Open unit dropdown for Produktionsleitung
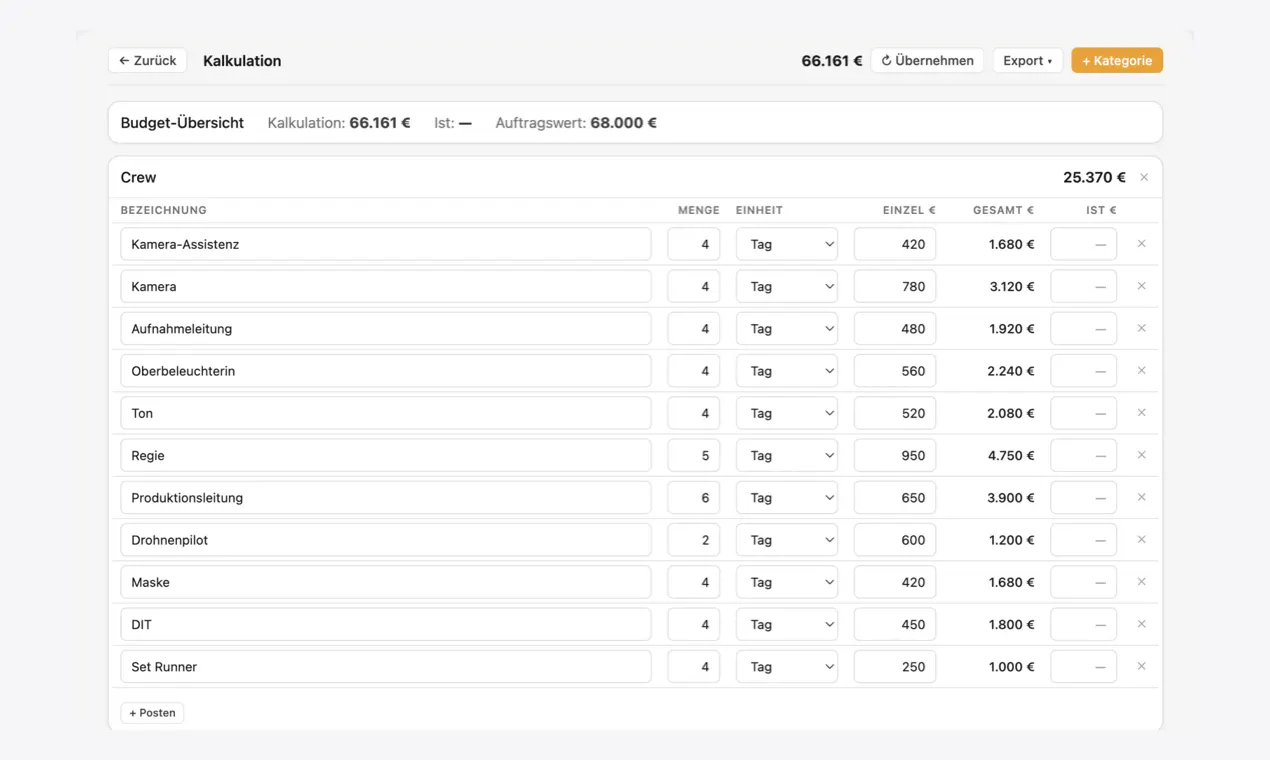 point(787,497)
